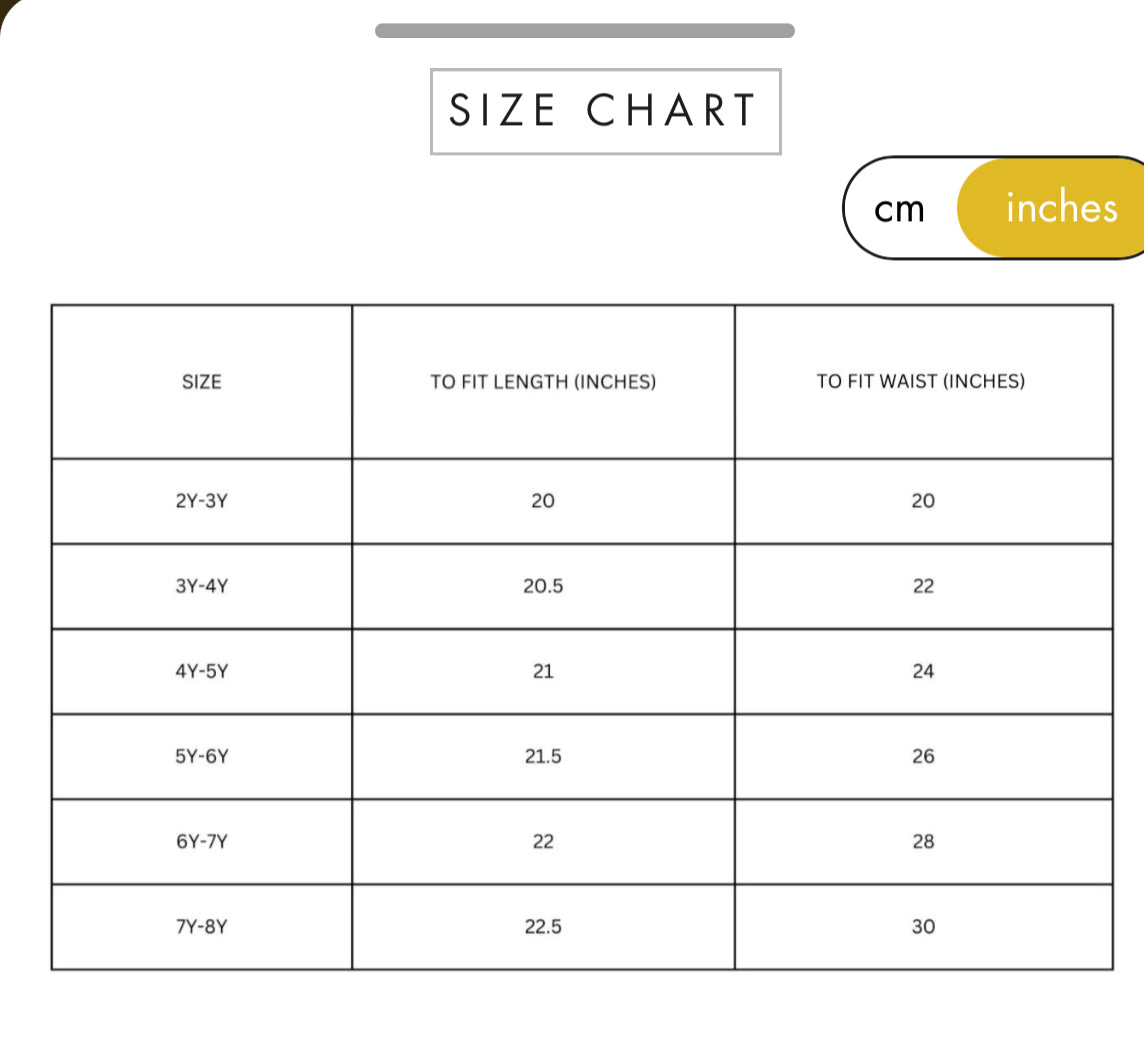Click the waist value 24 cell
Image resolution: width=1144 pixels, height=1046 pixels.
(923, 671)
